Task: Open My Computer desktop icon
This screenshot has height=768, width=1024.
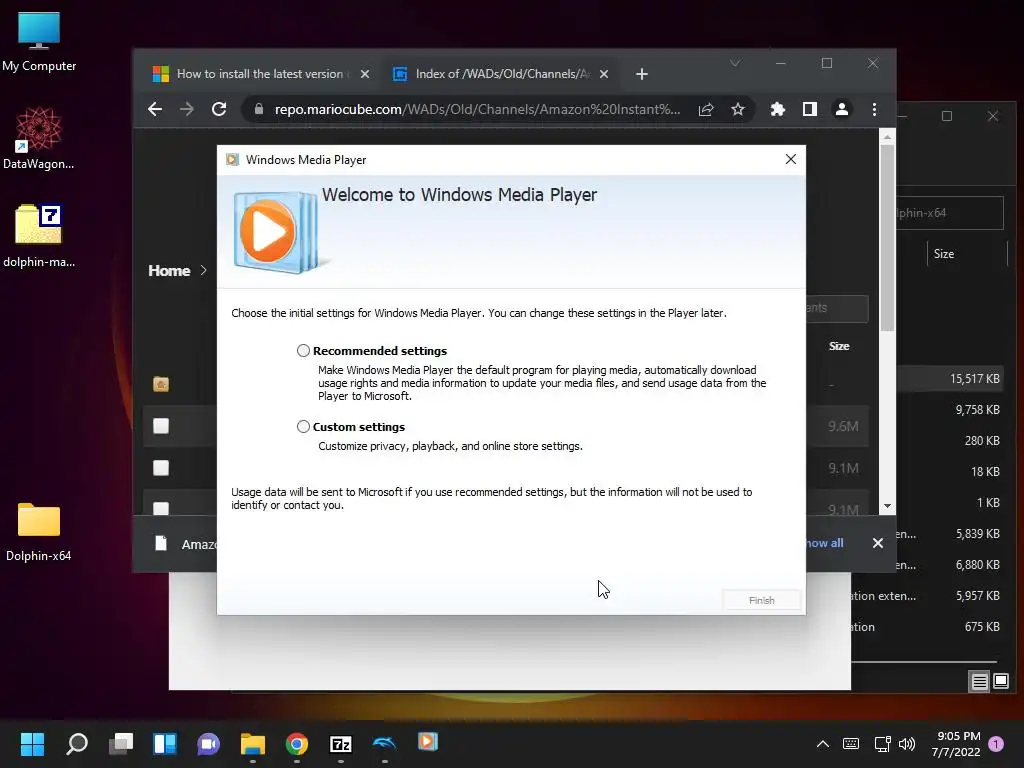Action: click(39, 42)
